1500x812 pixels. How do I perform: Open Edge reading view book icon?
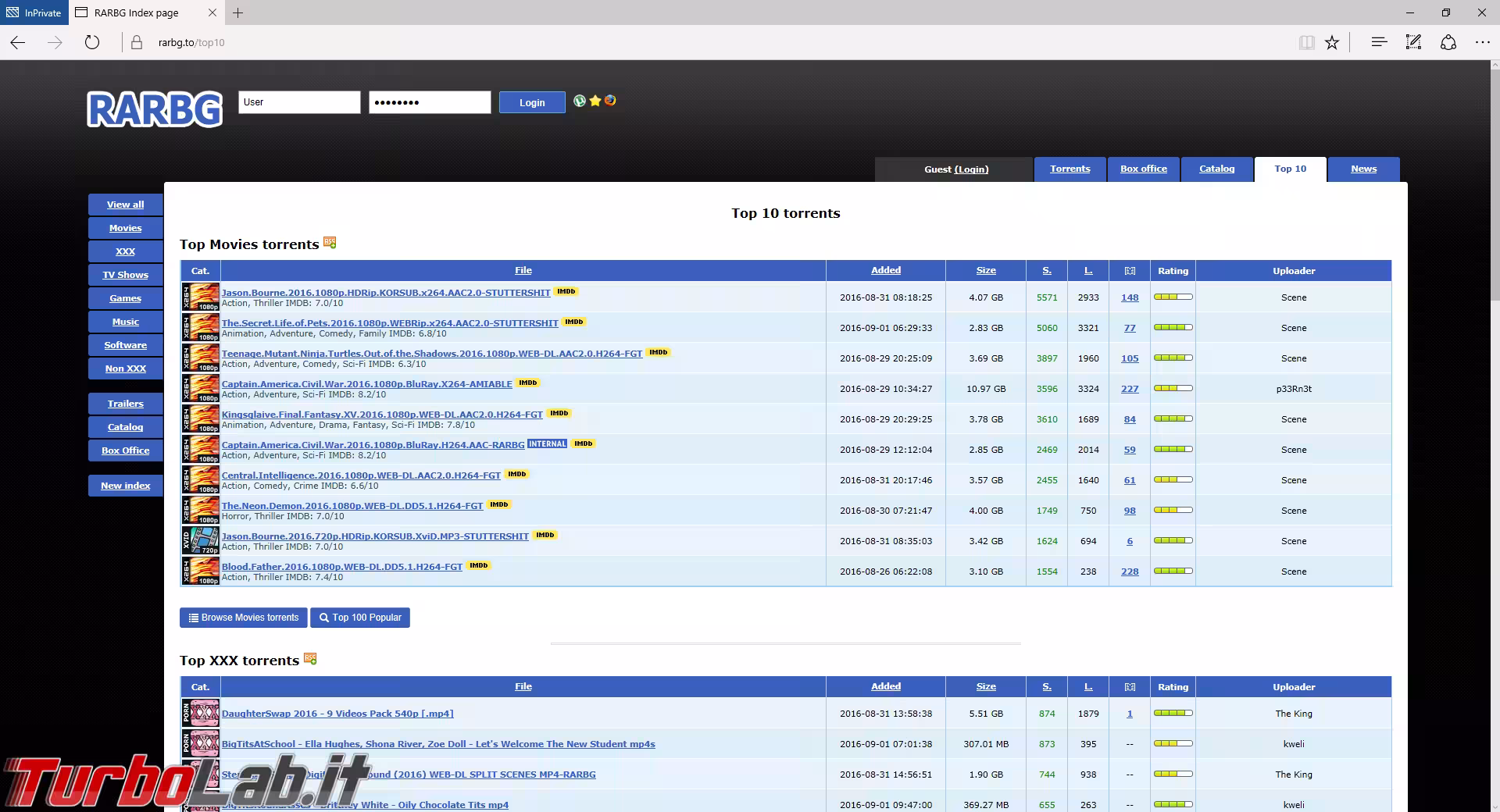point(1306,43)
